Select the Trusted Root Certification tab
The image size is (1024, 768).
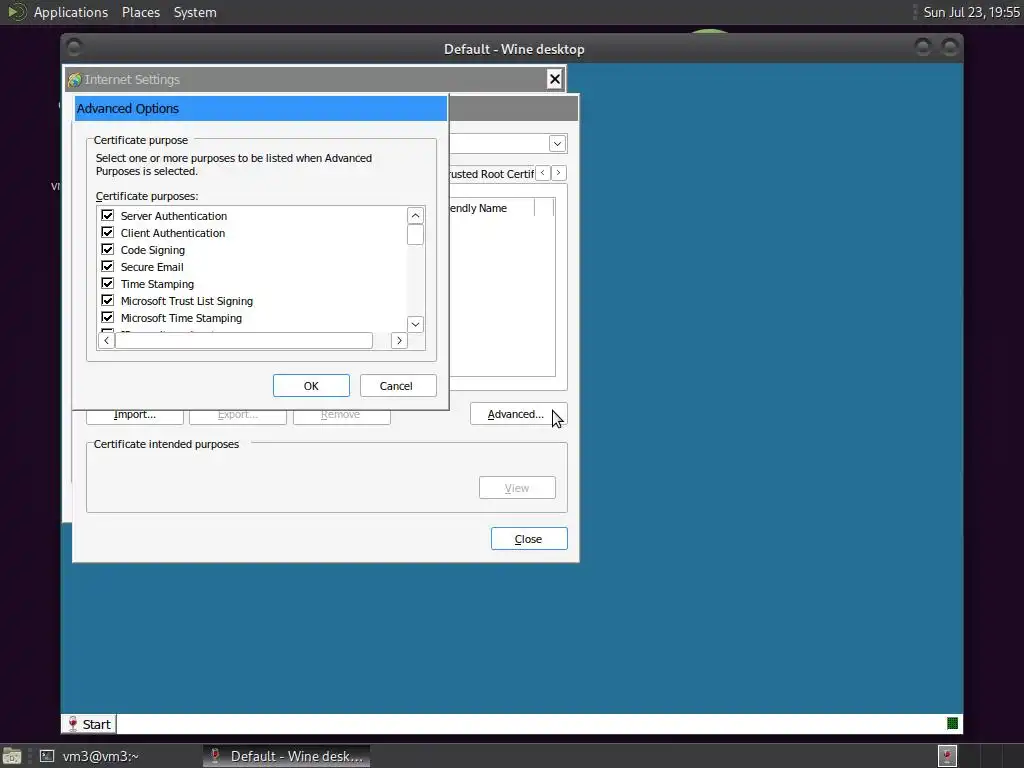[x=491, y=174]
